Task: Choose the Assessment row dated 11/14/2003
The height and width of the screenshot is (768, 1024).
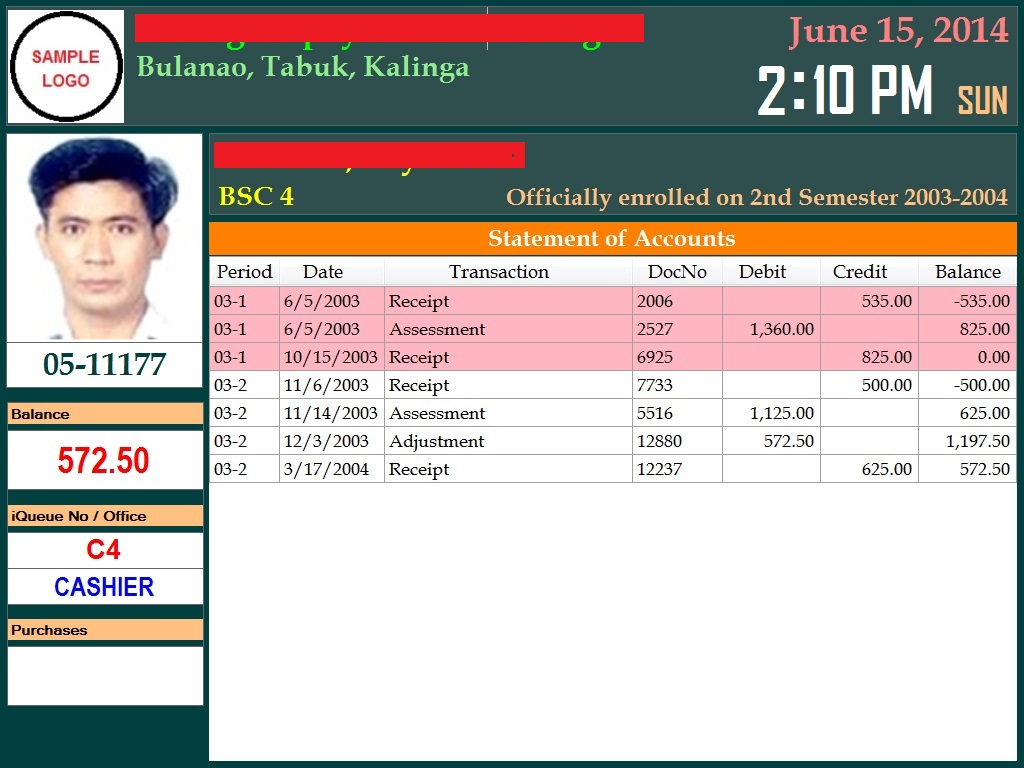Action: point(500,413)
